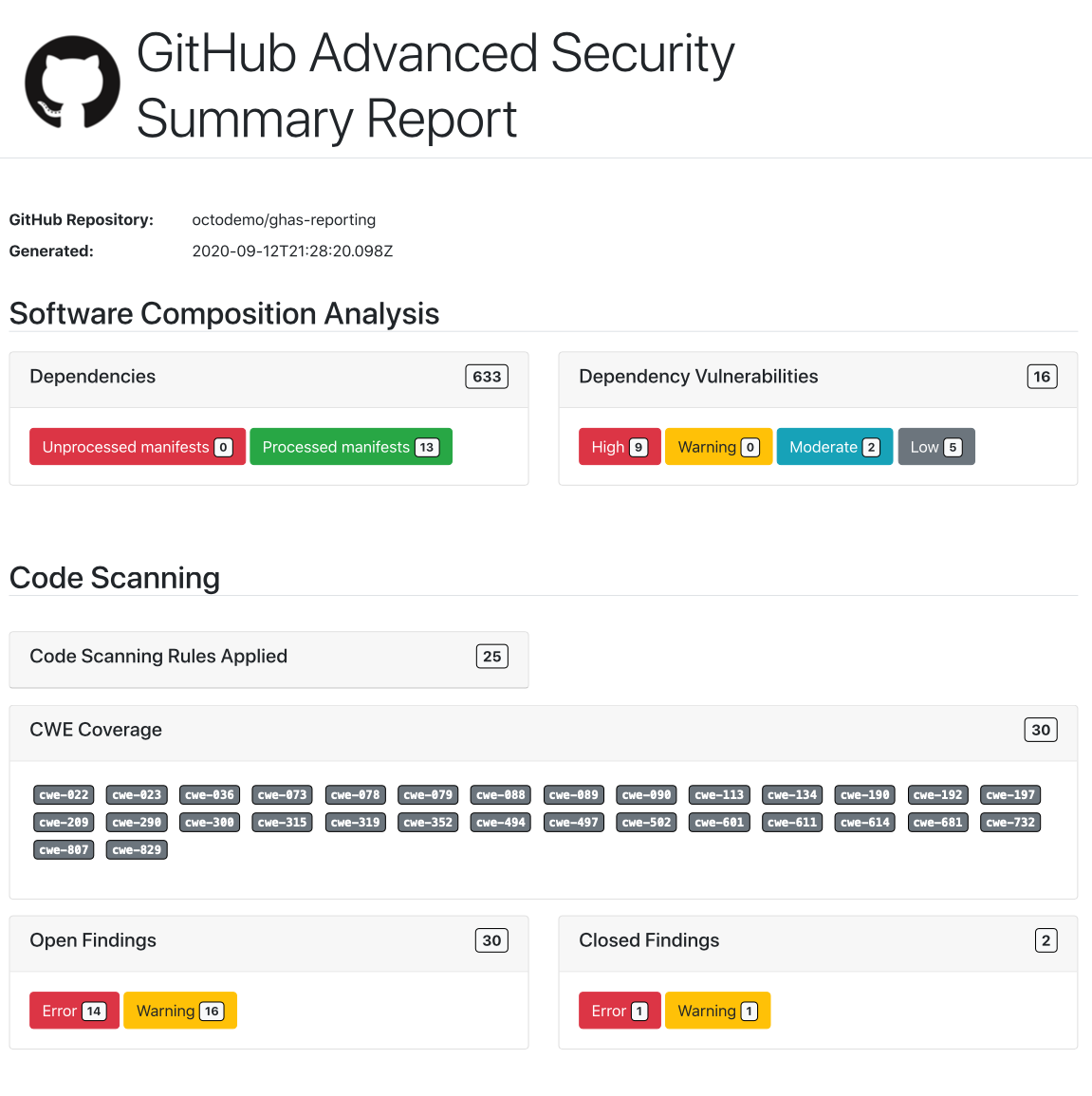Click the cwe-290 tag
Viewport: 1092px width, 1096px height.
click(137, 822)
